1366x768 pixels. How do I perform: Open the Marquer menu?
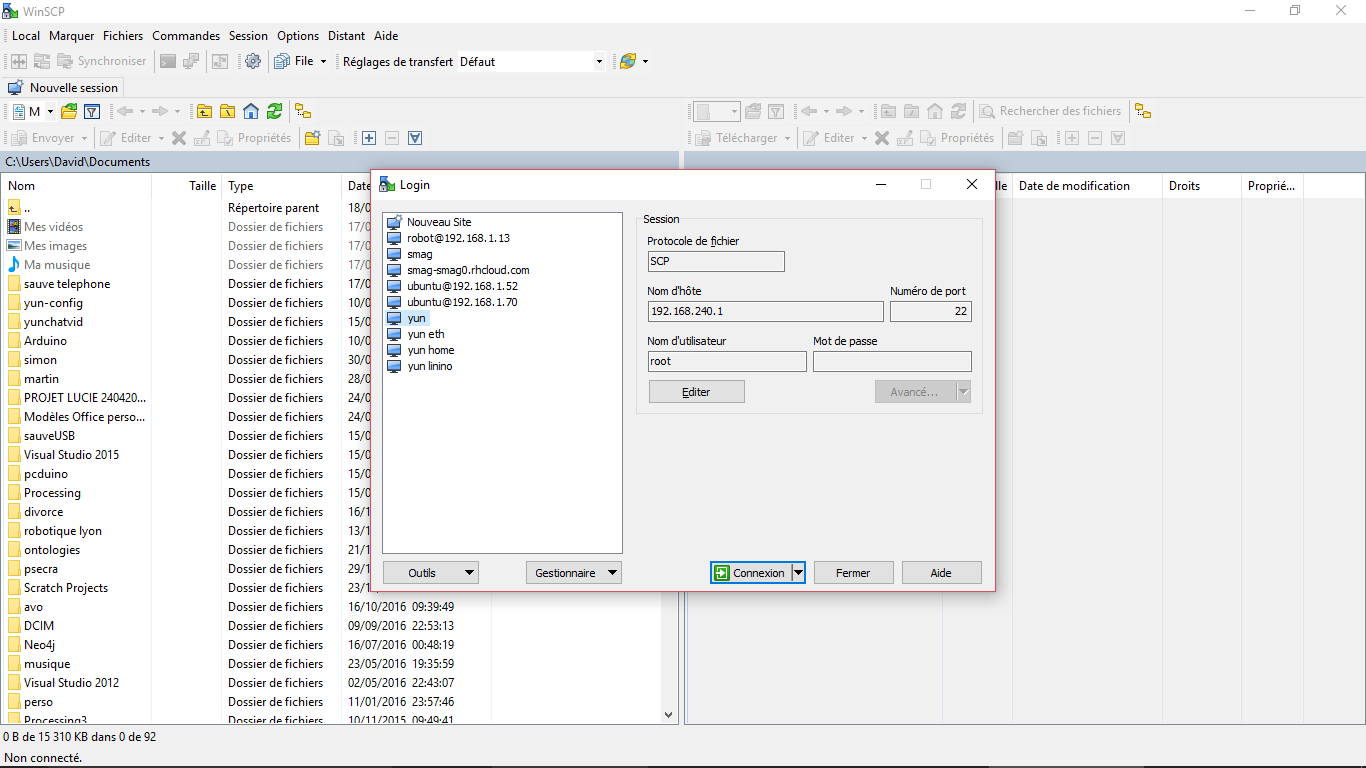tap(71, 36)
